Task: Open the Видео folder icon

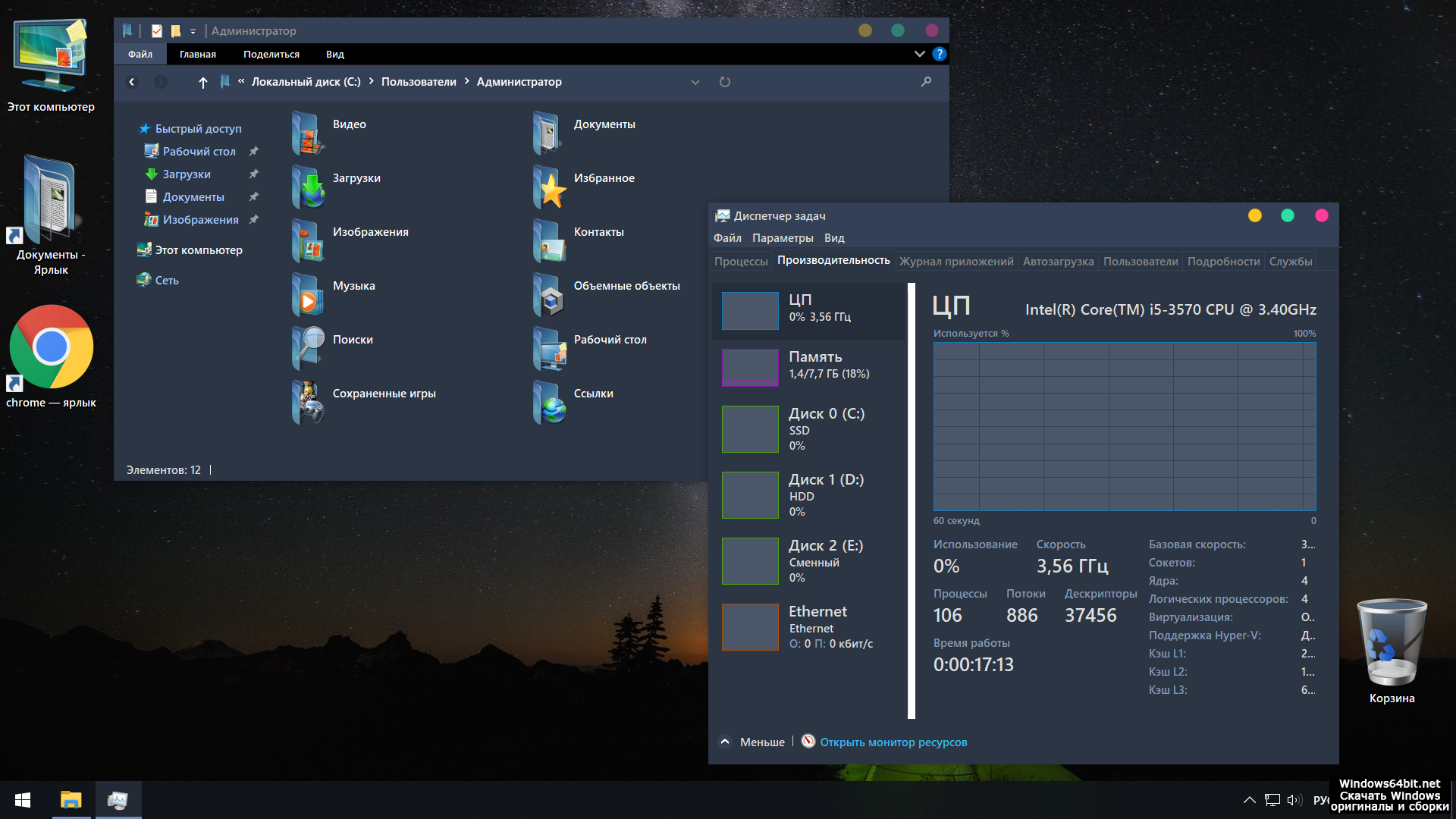Action: pos(309,133)
